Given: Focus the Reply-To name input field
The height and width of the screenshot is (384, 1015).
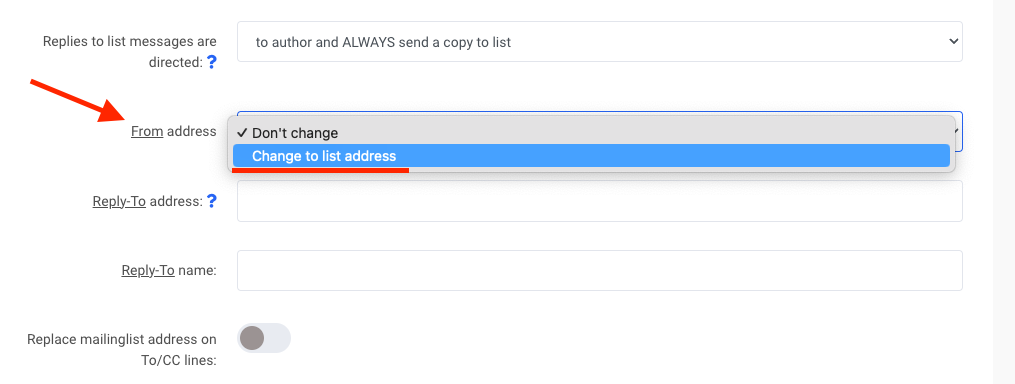Looking at the screenshot, I should point(599,270).
